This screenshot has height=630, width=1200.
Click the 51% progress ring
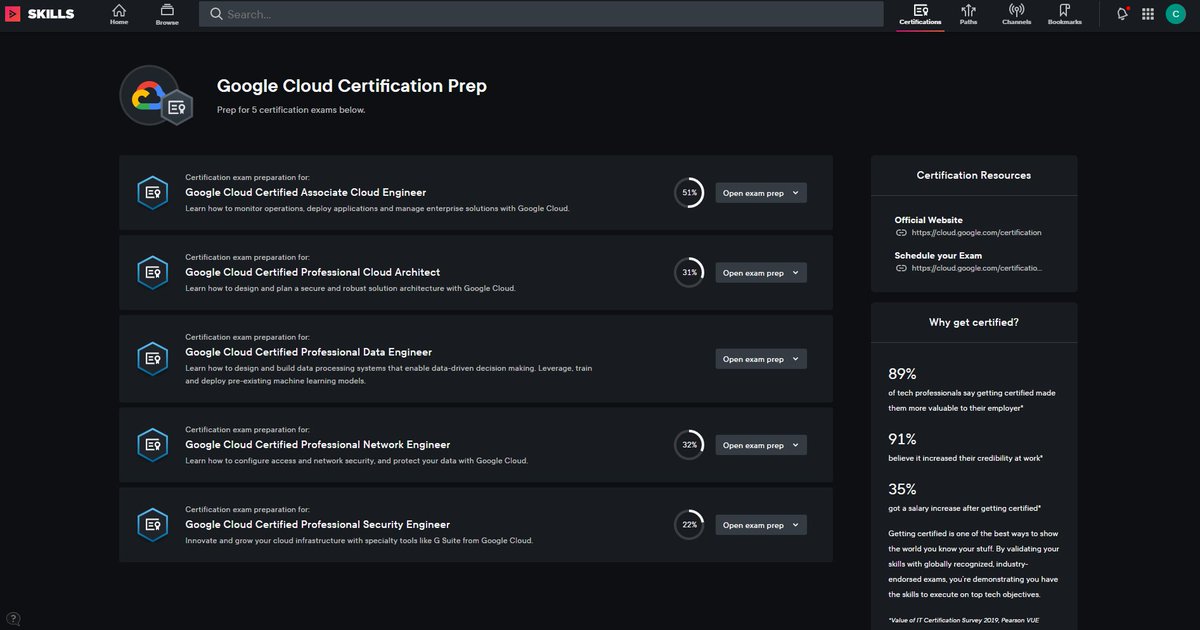[689, 193]
